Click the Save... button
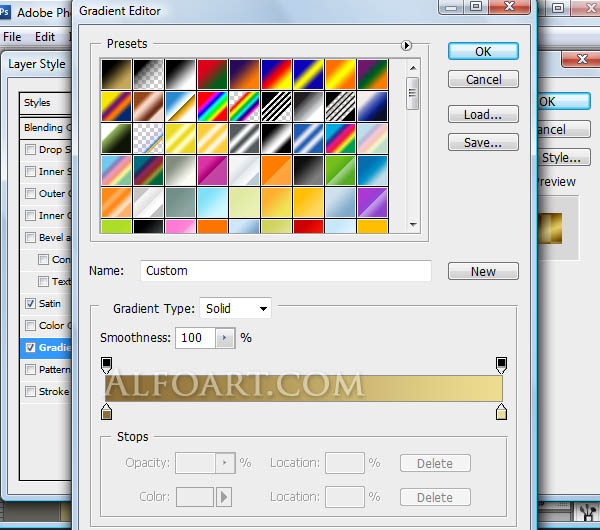This screenshot has height=530, width=600. [483, 142]
